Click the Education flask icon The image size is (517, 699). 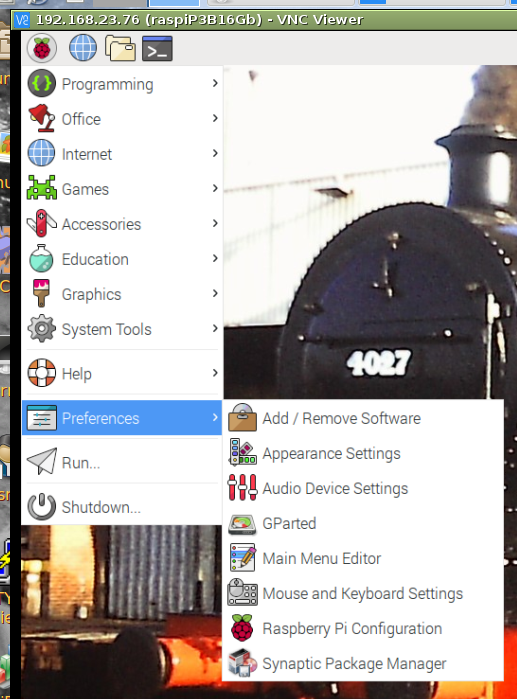click(41, 258)
